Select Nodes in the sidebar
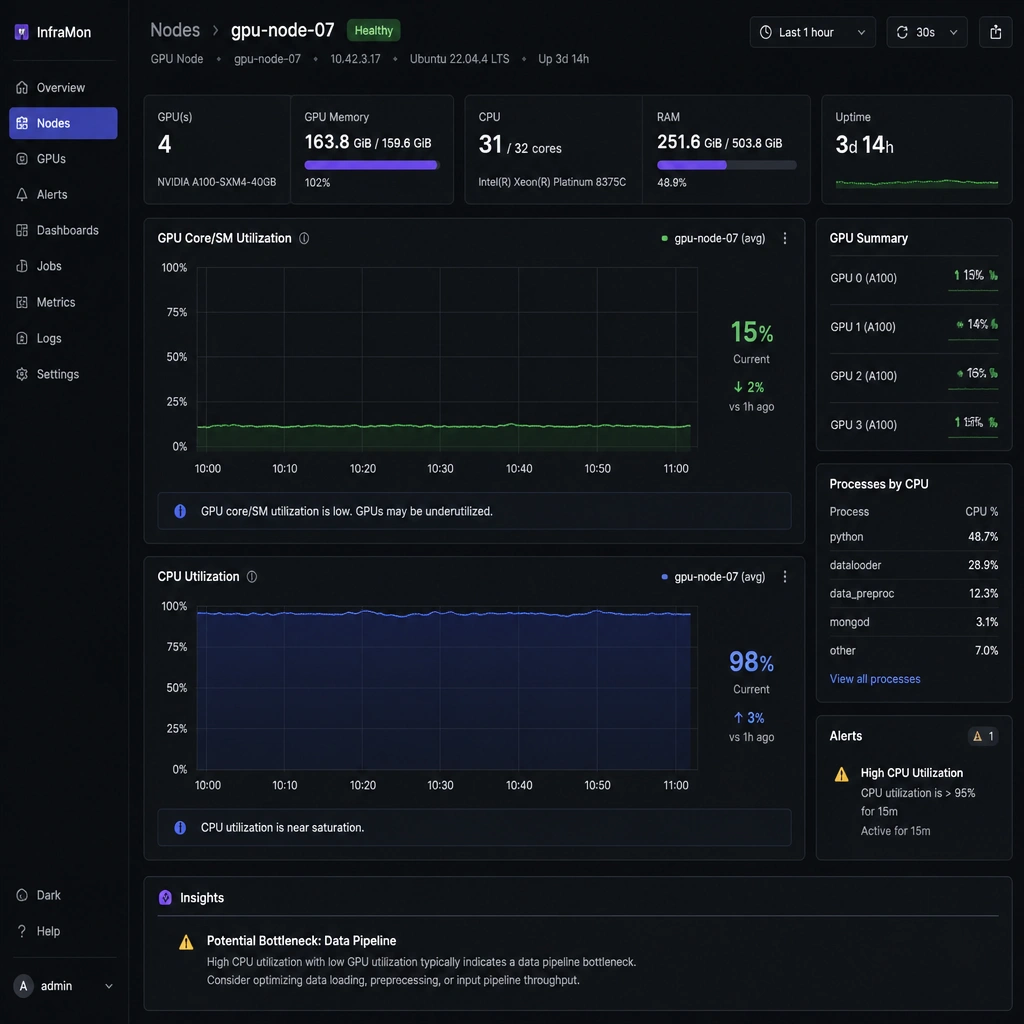This screenshot has height=1024, width=1024. pyautogui.click(x=63, y=123)
